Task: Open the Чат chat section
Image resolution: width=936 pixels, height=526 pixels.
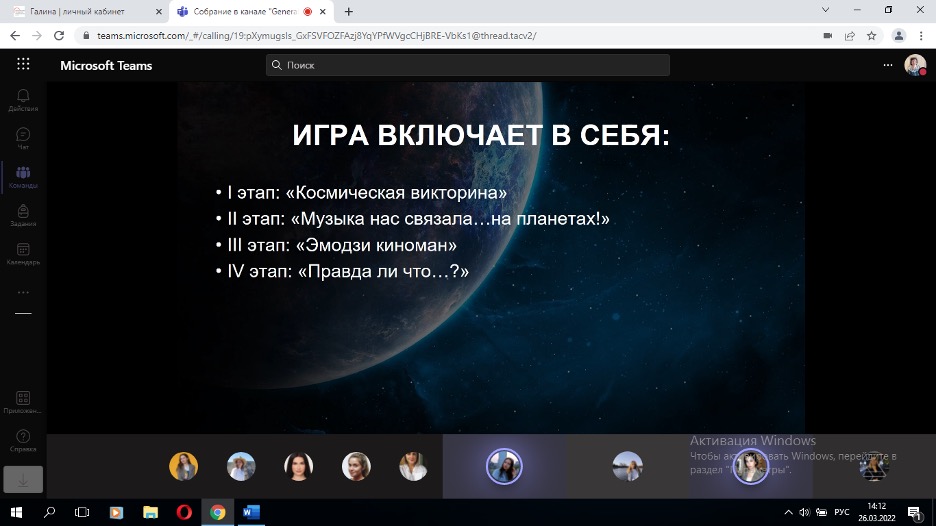Action: pyautogui.click(x=23, y=138)
